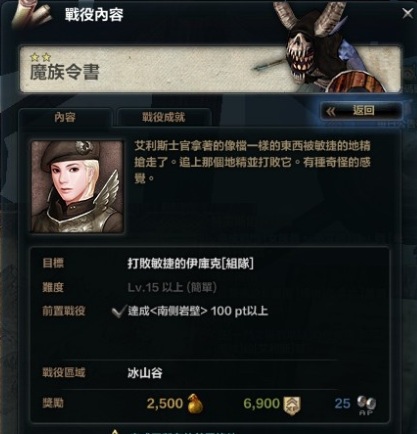Click the scroll icon beside 戰役內容
Image resolution: width=417 pixels, height=434 pixels.
(x=31, y=14)
